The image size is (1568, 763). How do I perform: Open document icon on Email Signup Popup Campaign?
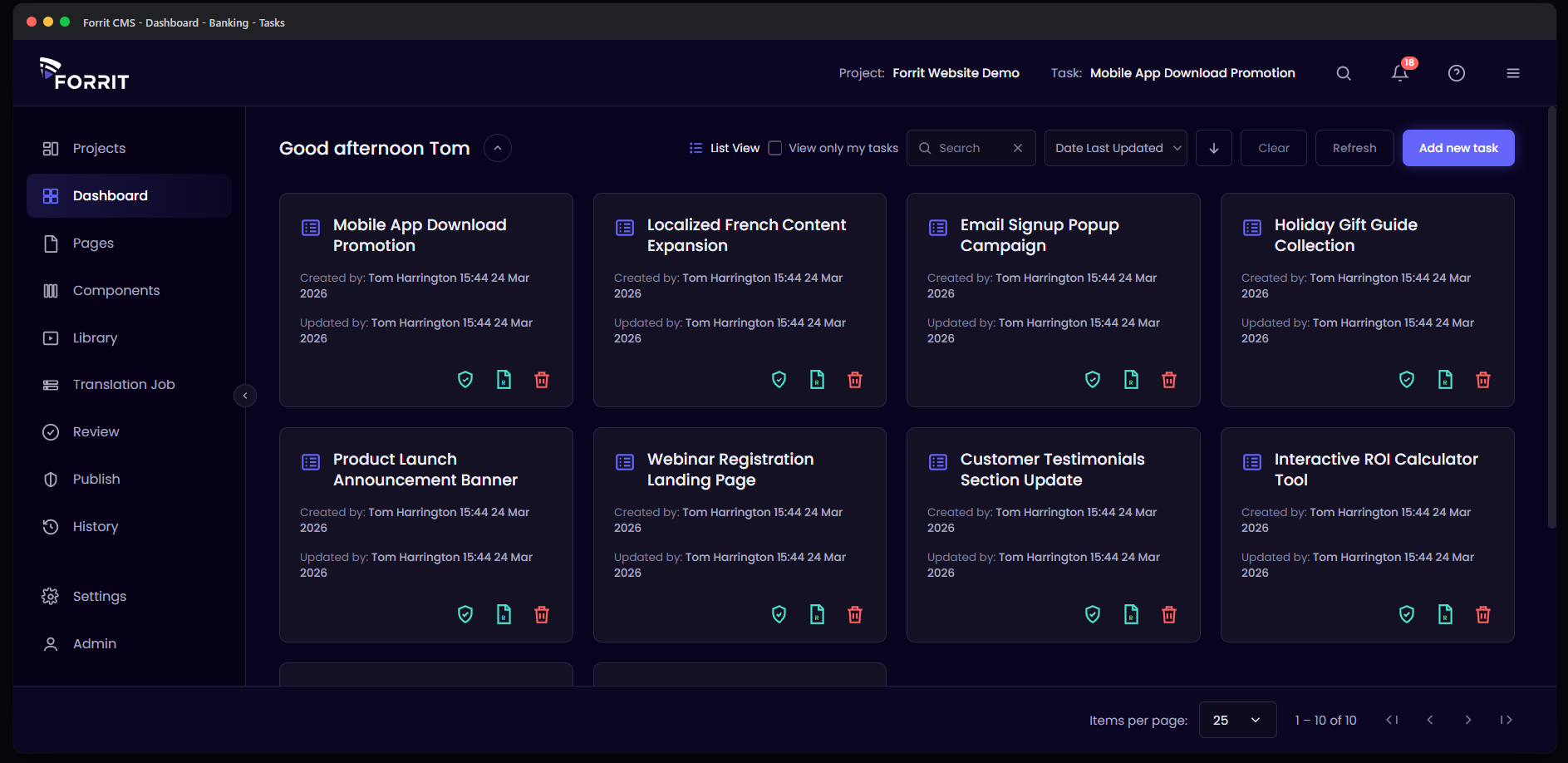pyautogui.click(x=1131, y=380)
